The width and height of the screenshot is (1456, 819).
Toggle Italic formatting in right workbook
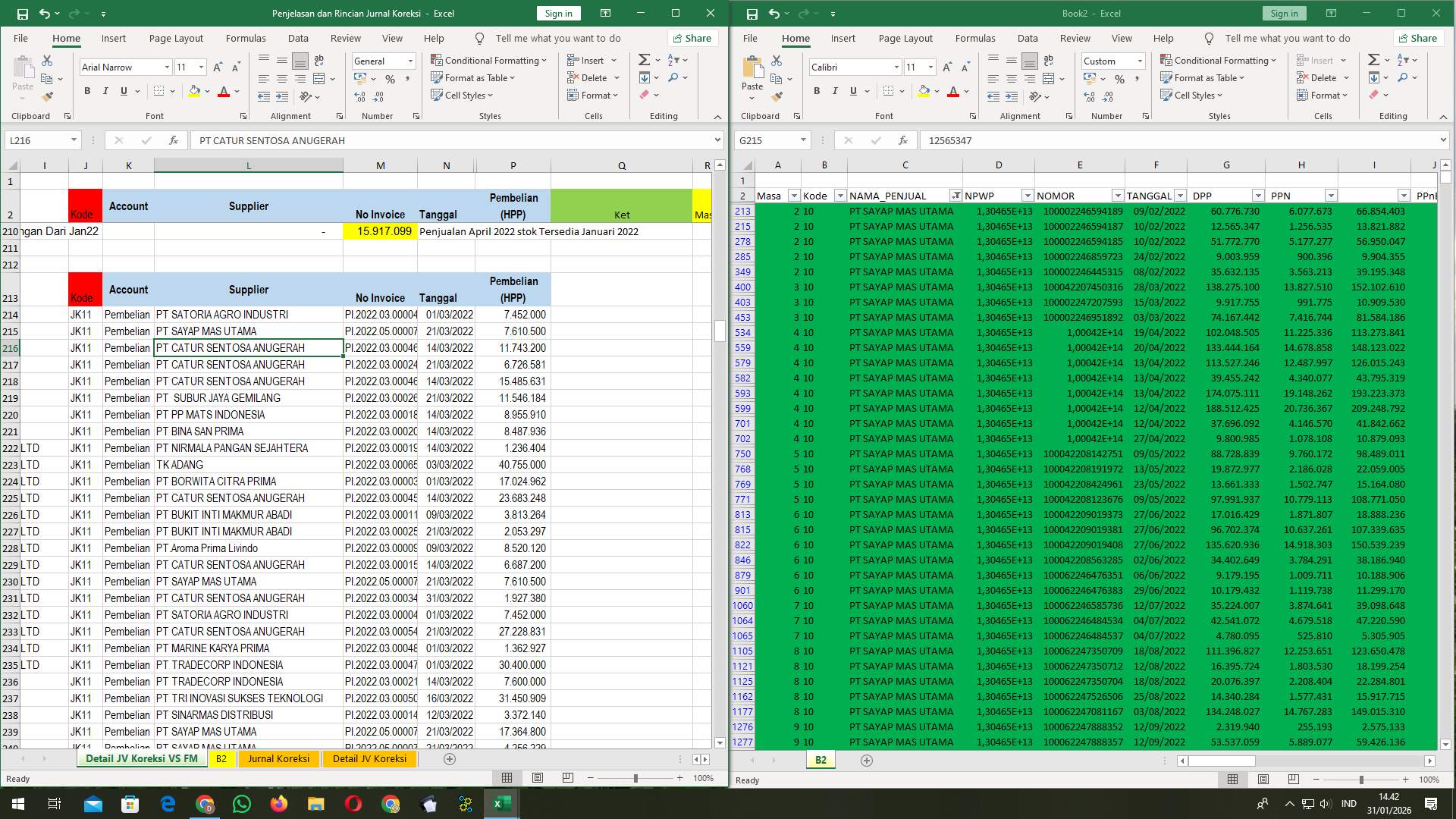point(834,91)
